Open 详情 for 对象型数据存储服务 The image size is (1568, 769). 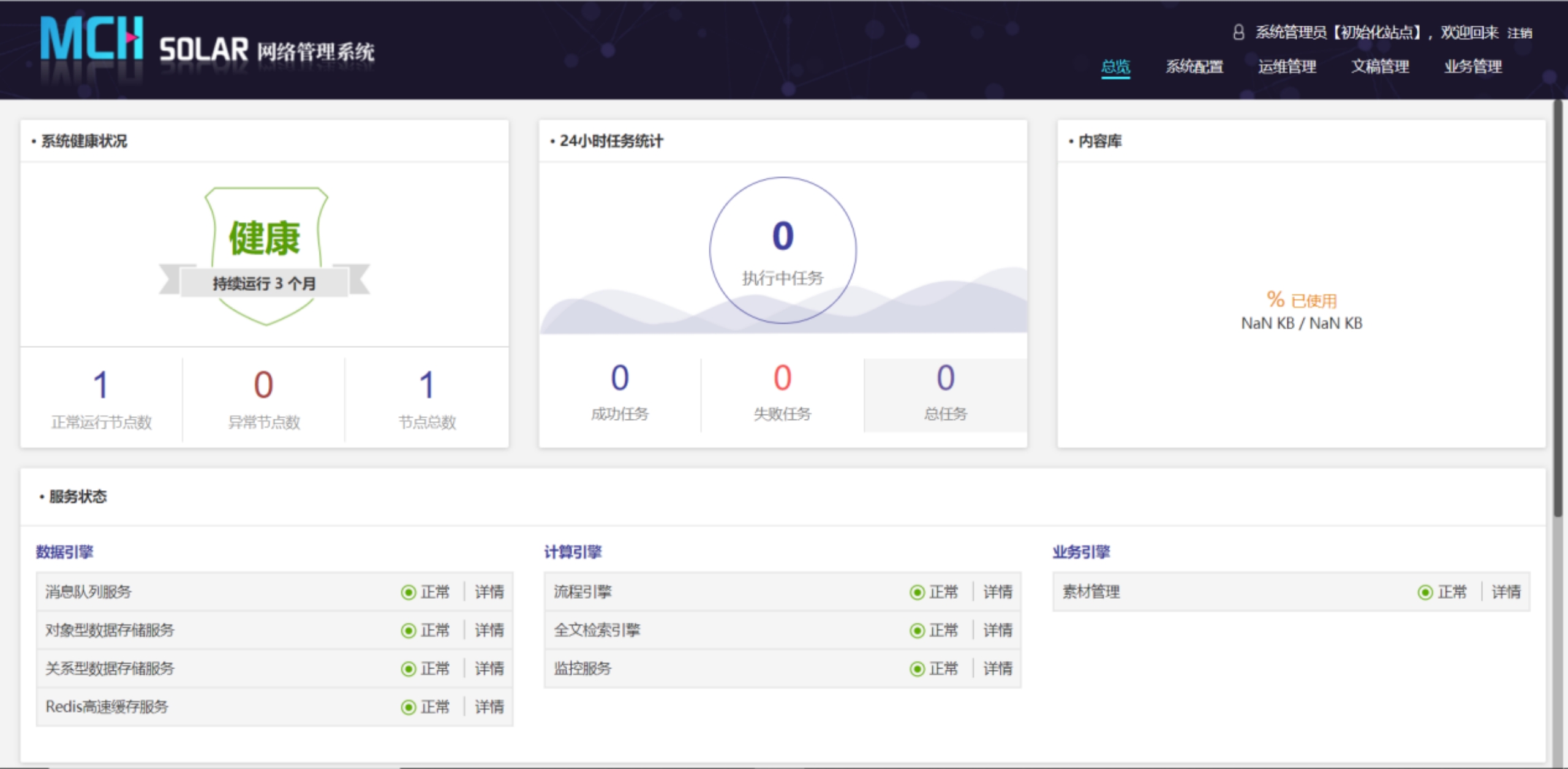point(489,630)
